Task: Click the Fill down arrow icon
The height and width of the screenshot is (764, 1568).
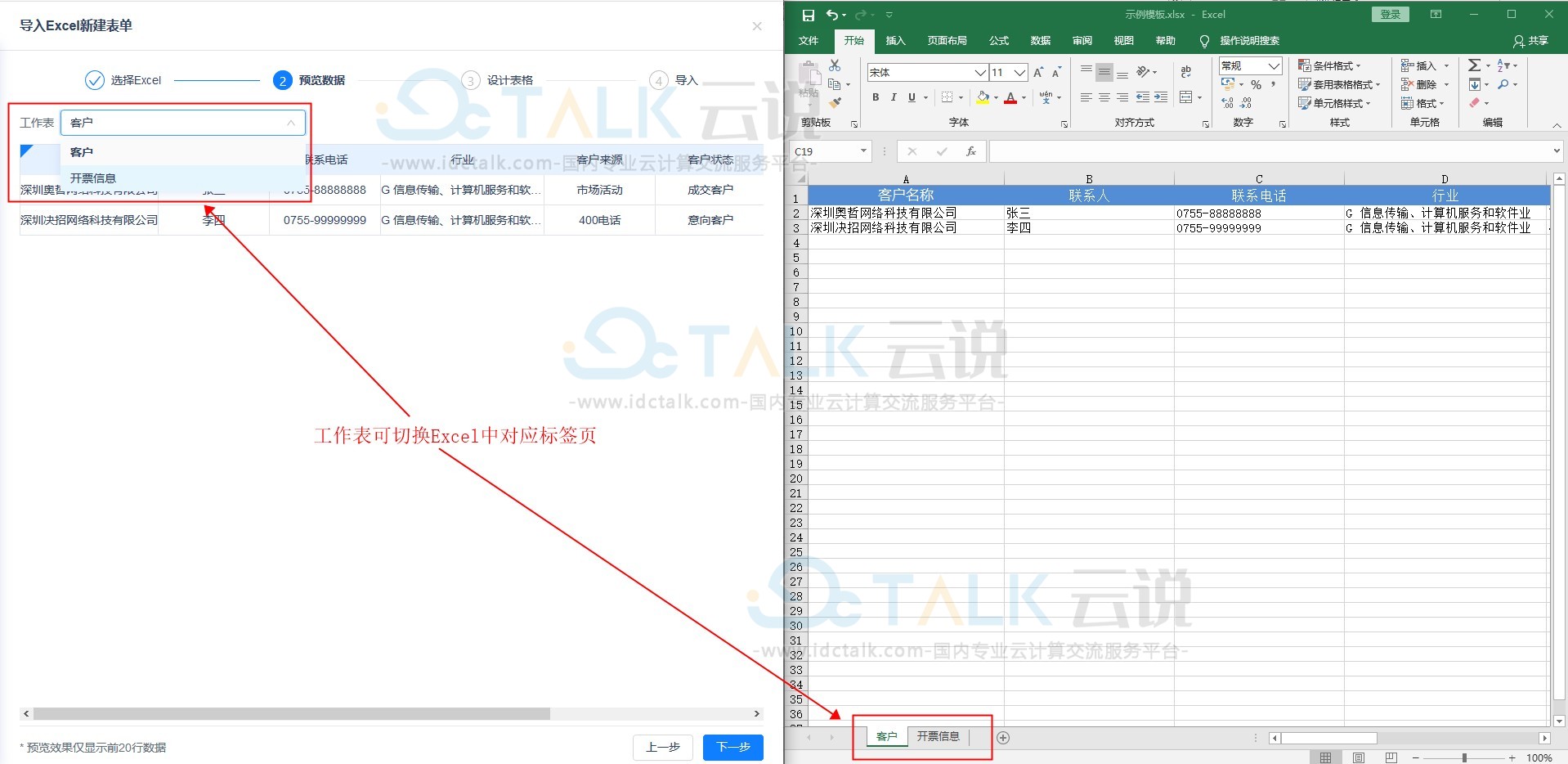Action: tap(1474, 84)
